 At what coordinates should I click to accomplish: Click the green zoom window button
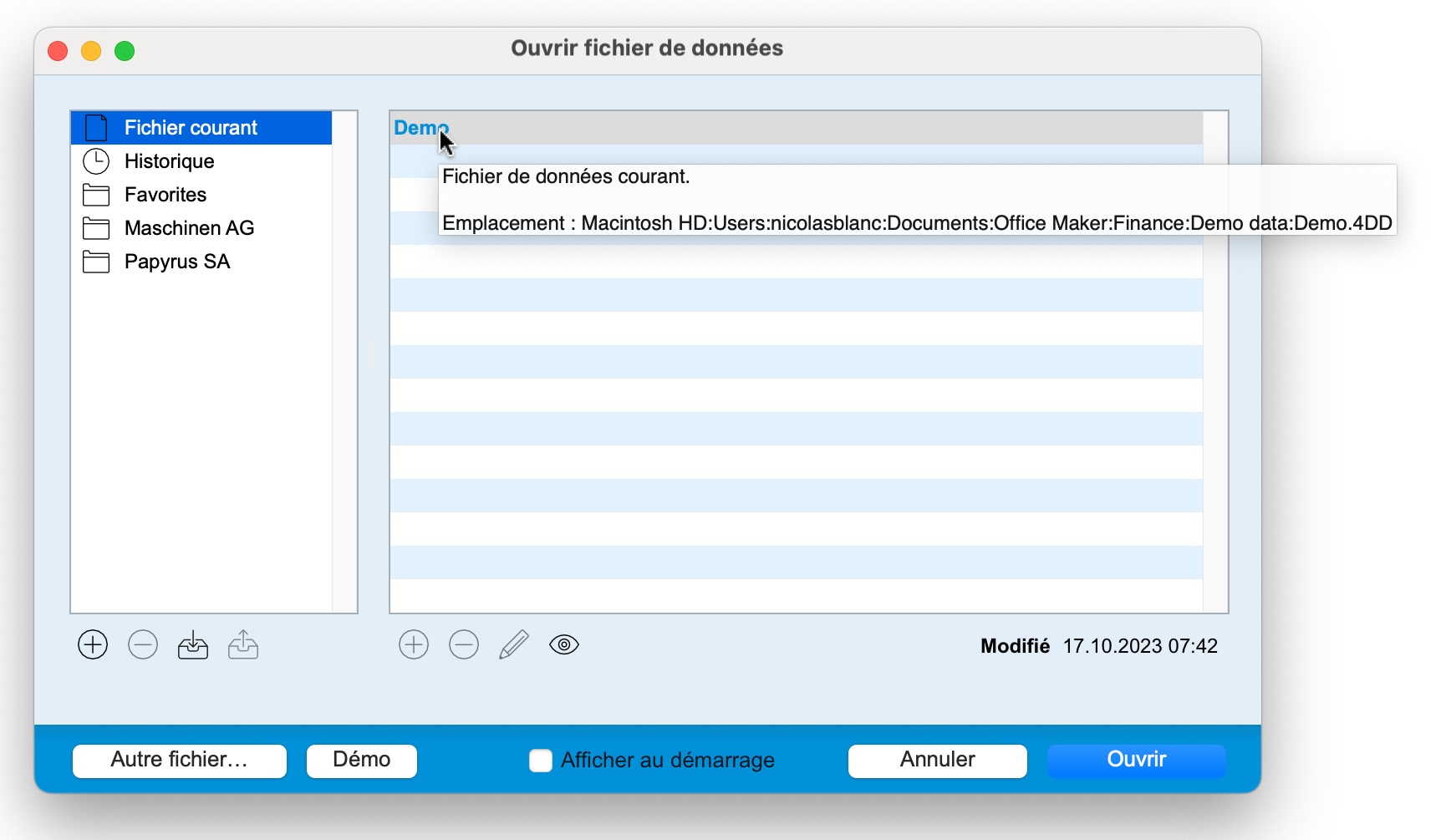click(x=125, y=51)
